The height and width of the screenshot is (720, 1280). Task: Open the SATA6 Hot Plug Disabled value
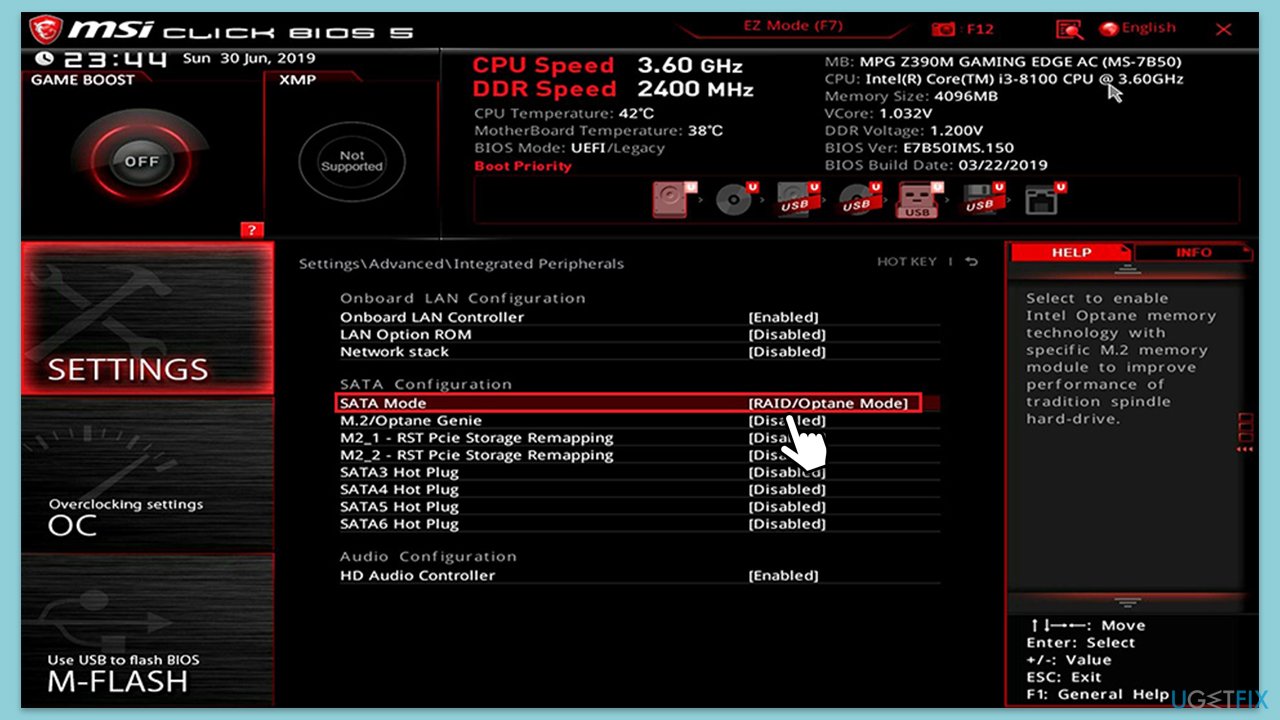[787, 523]
